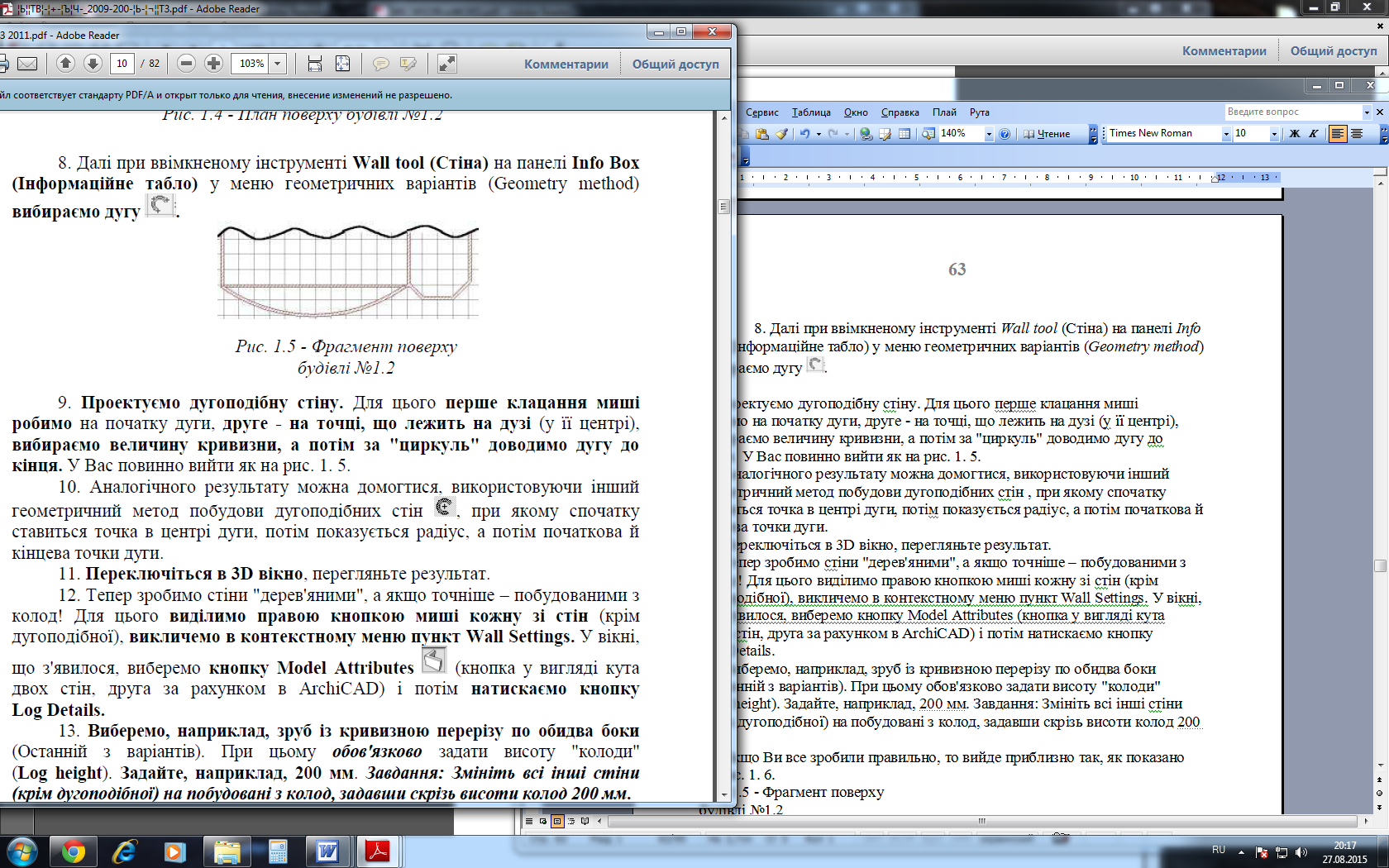Fit one full page in window
Viewport: 1389px width, 868px height.
coord(342,64)
